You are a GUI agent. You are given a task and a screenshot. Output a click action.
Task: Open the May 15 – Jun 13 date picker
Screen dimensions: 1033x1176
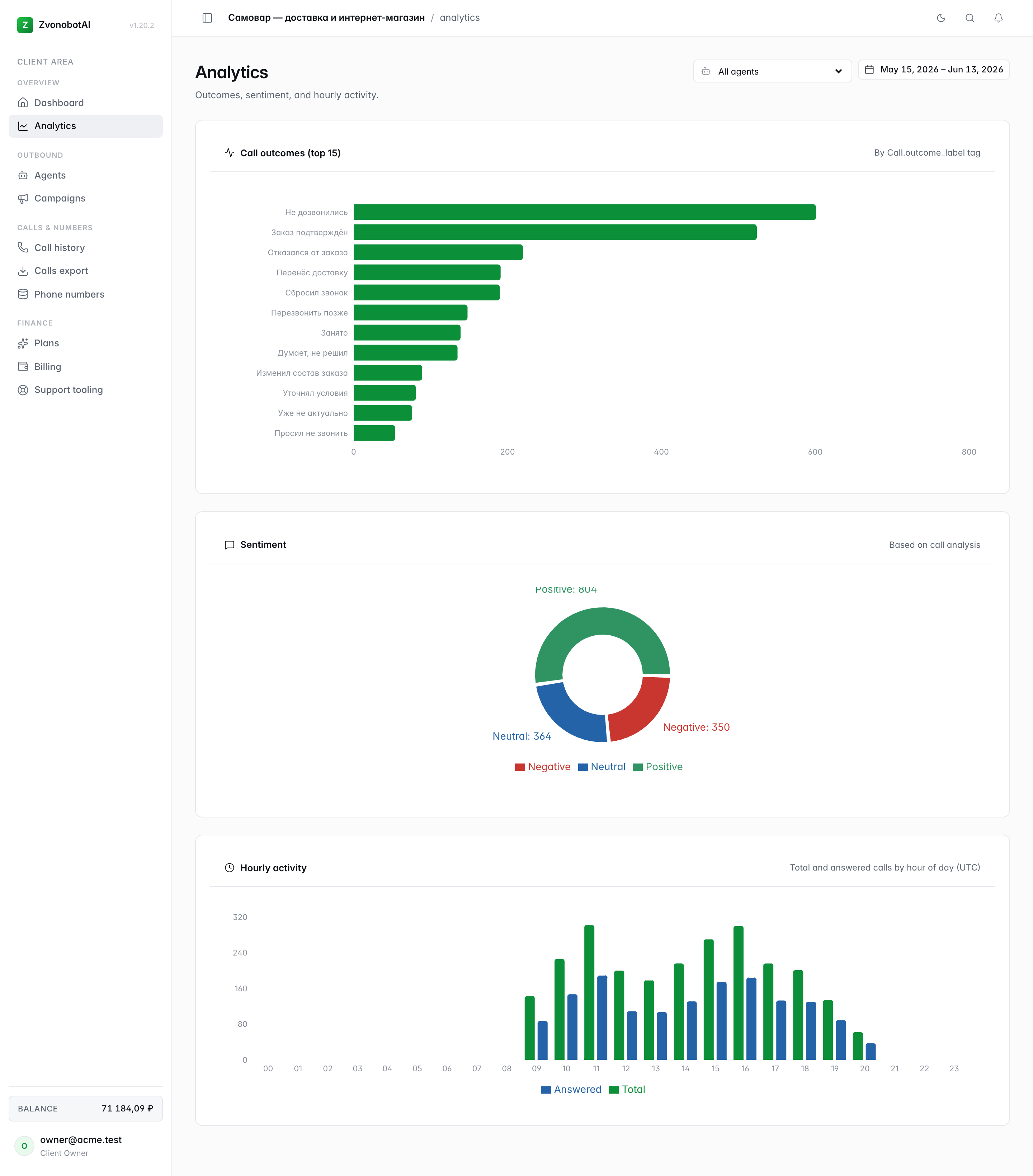coord(933,70)
